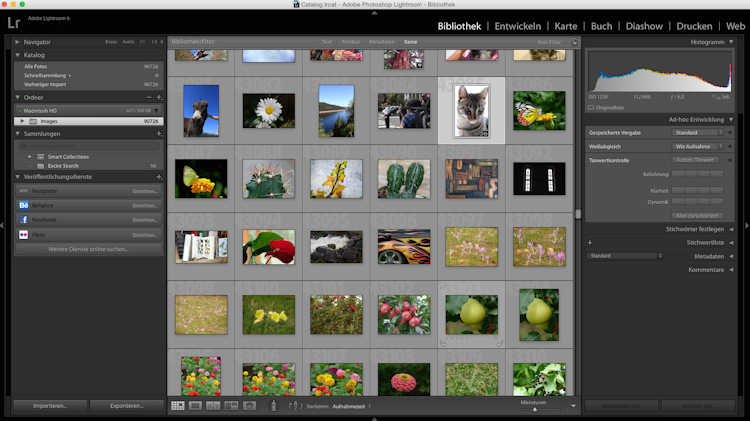Add new collection with Sammlungen plus icon
This screenshot has height=421, width=750.
click(x=159, y=133)
